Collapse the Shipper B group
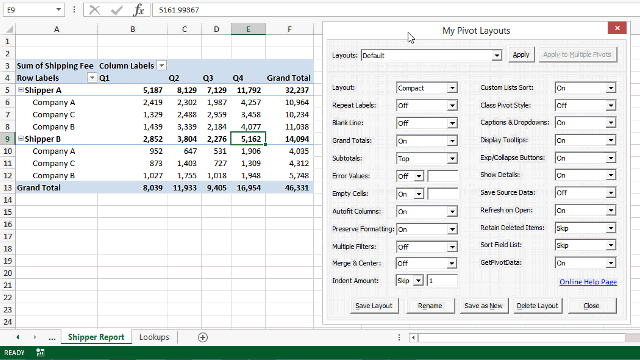The image size is (640, 360). tap(20, 139)
